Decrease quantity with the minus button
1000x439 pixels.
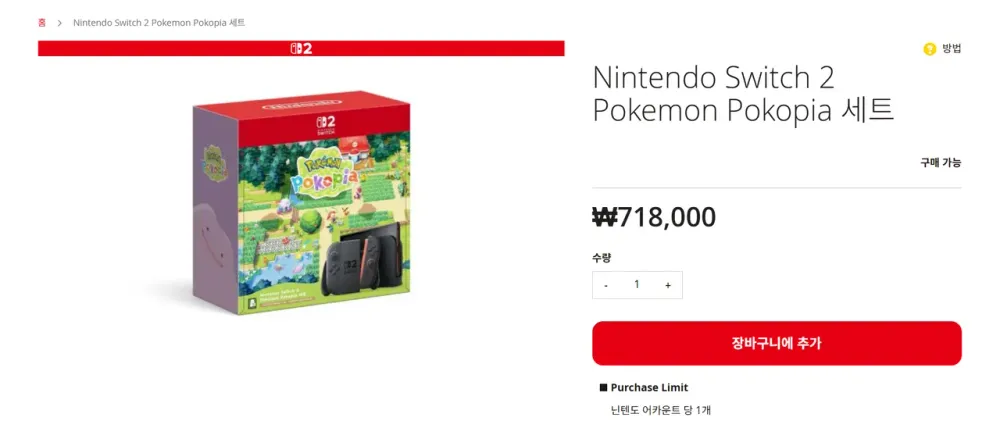coord(606,285)
